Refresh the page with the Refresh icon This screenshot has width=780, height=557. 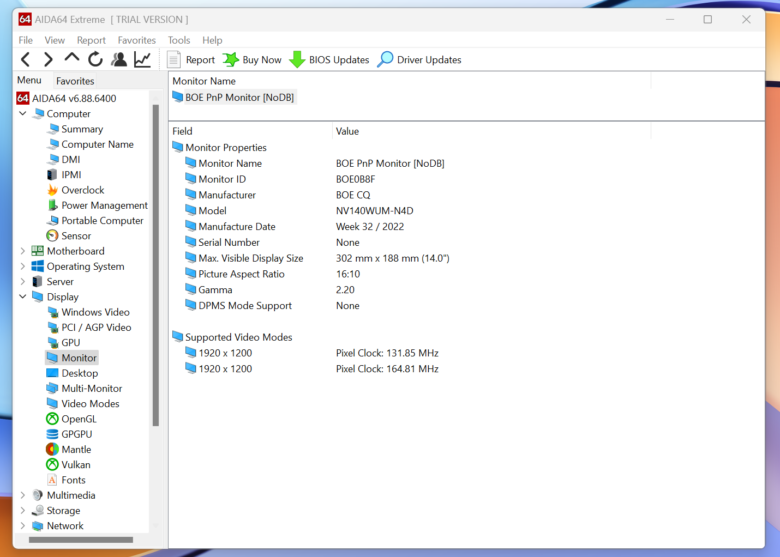click(95, 60)
